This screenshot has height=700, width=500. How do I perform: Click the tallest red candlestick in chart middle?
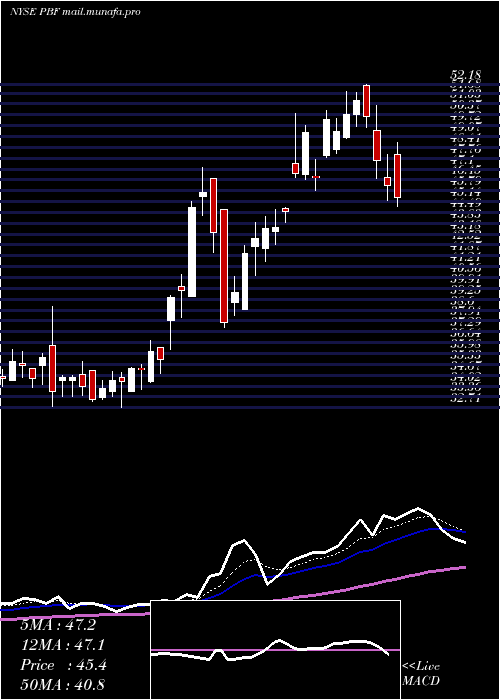coord(224,266)
